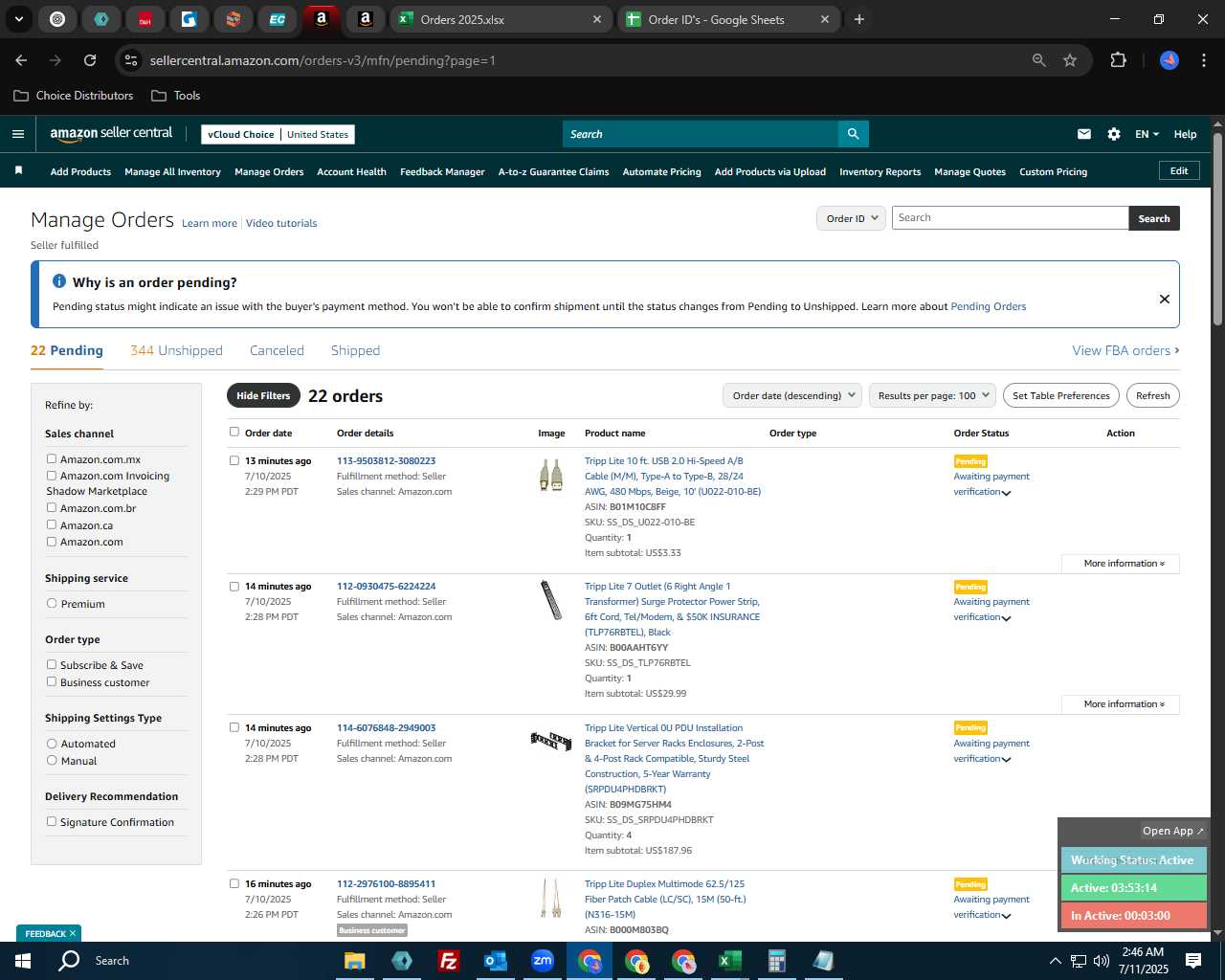1225x980 pixels.
Task: Tick the Amazon.com.mx sales channel checkbox
Action: 52,459
